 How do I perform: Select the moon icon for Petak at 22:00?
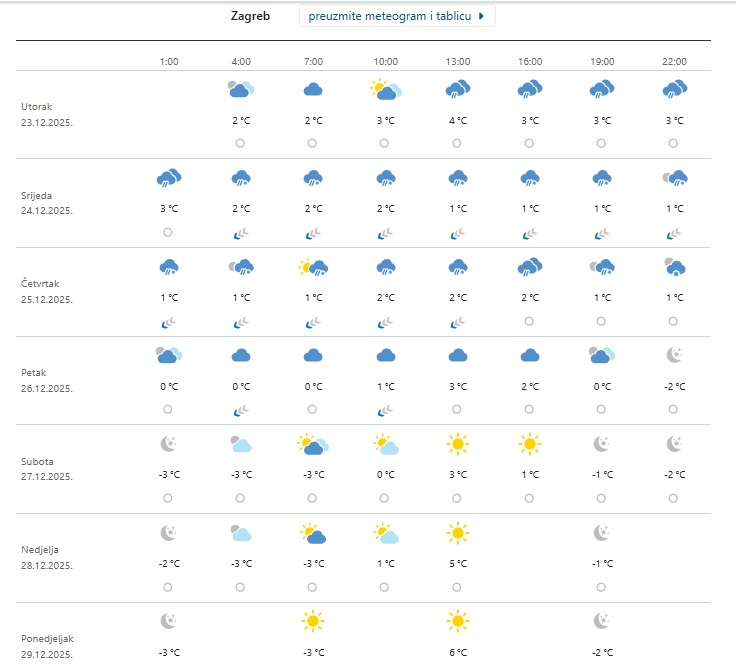pyautogui.click(x=673, y=355)
